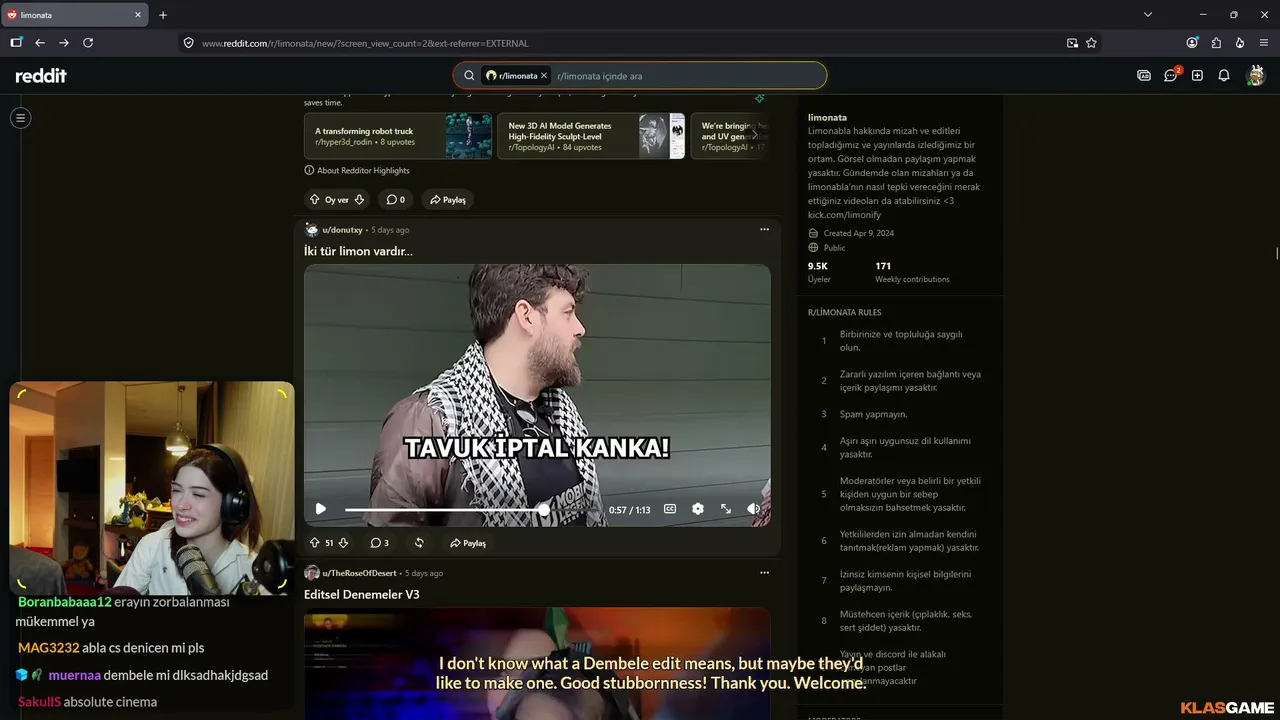Screen dimensions: 1280x720
Task: Share the post with 0 comments
Action: [448, 200]
